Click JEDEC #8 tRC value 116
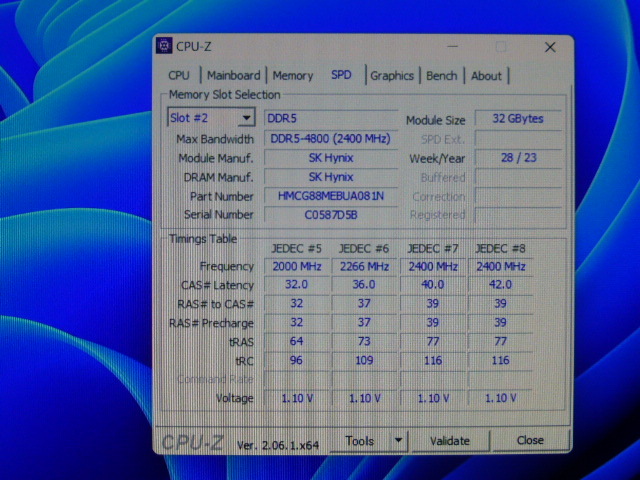This screenshot has width=640, height=480. coord(500,360)
